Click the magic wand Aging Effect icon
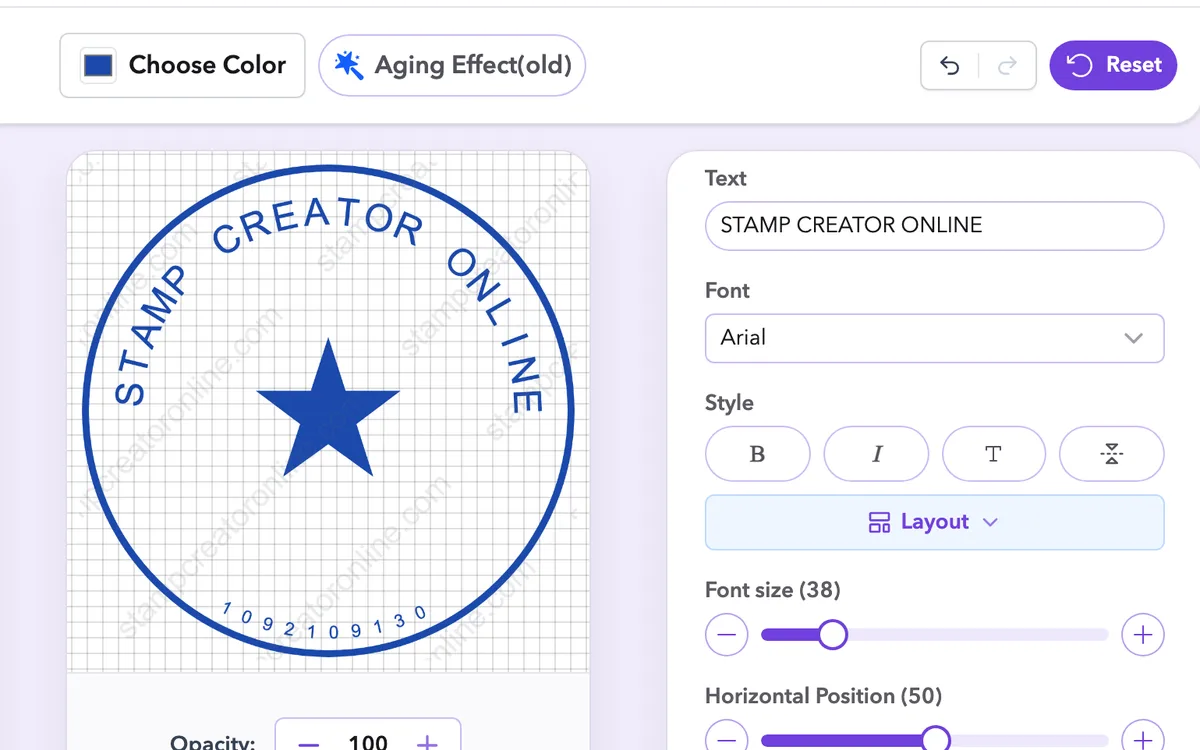Image resolution: width=1200 pixels, height=750 pixels. click(x=348, y=65)
